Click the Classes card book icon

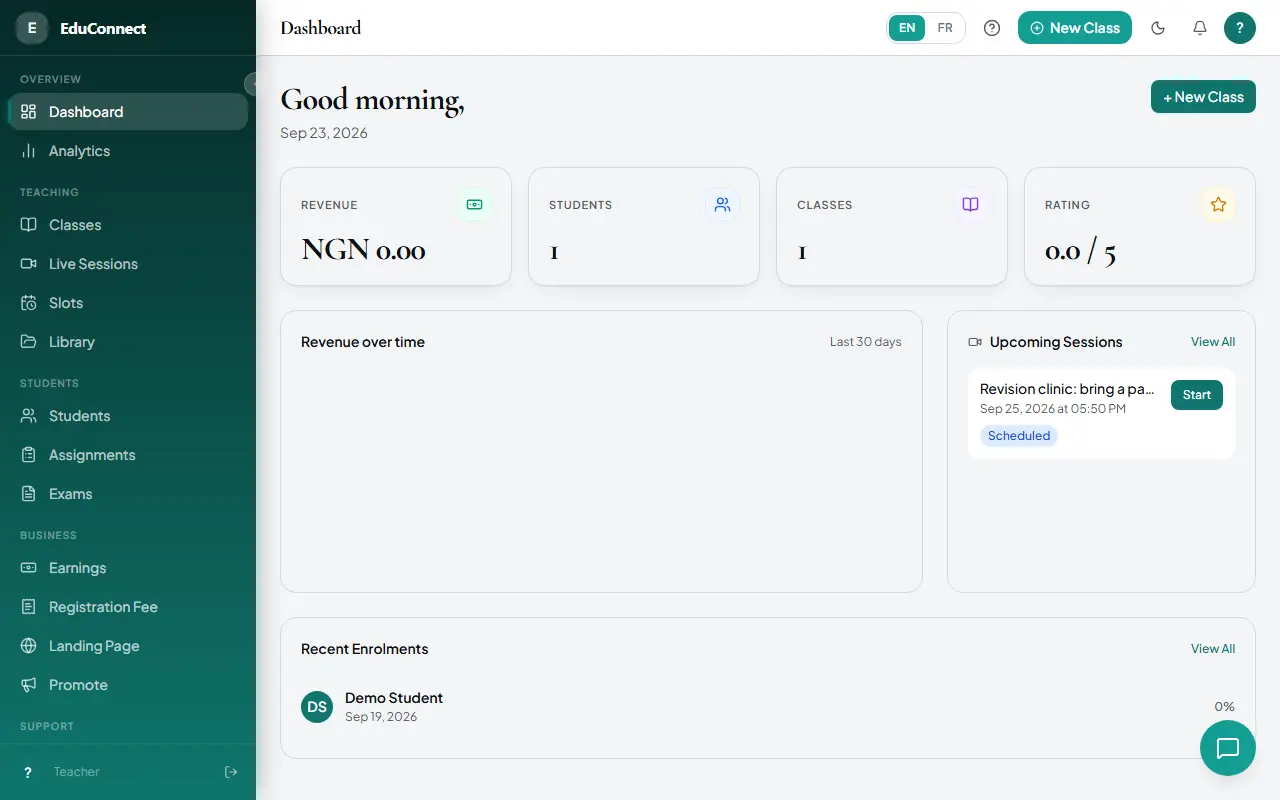point(970,204)
